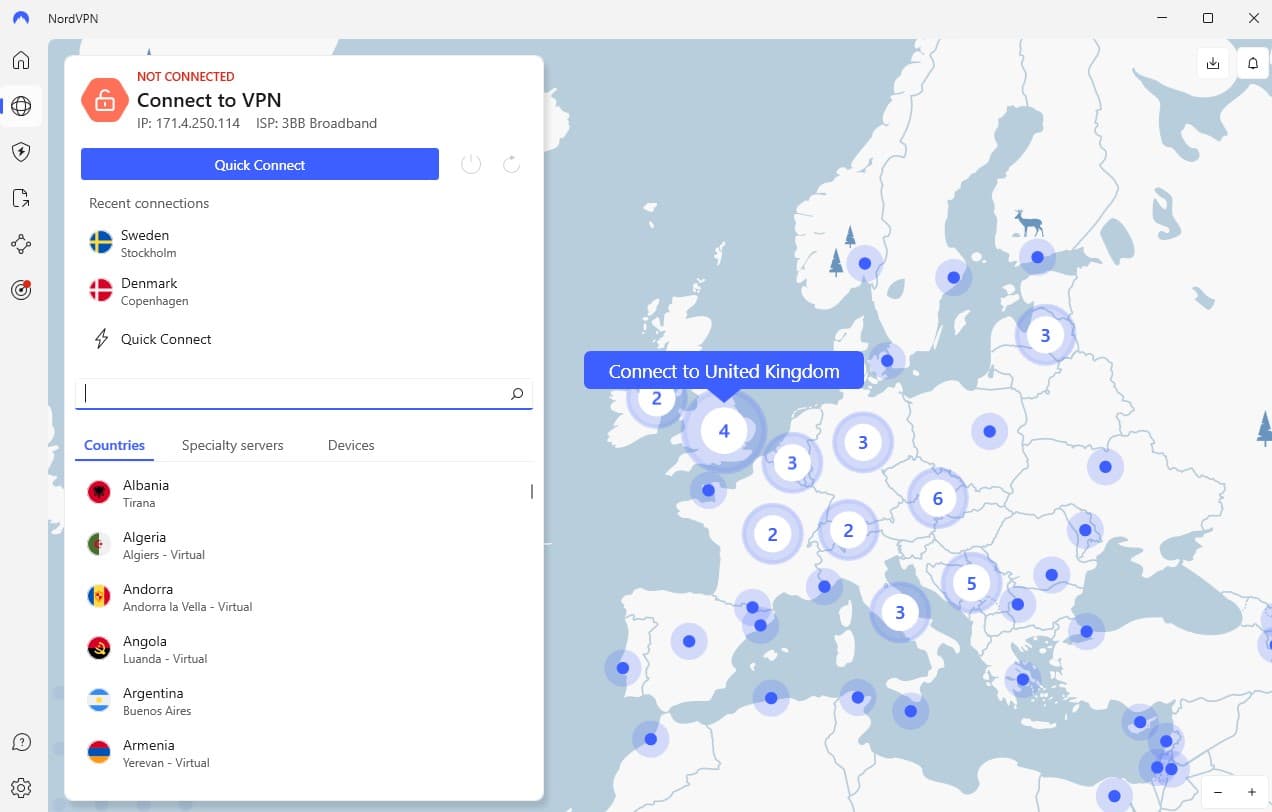Open the help question mark icon
The image size is (1272, 812).
point(21,742)
